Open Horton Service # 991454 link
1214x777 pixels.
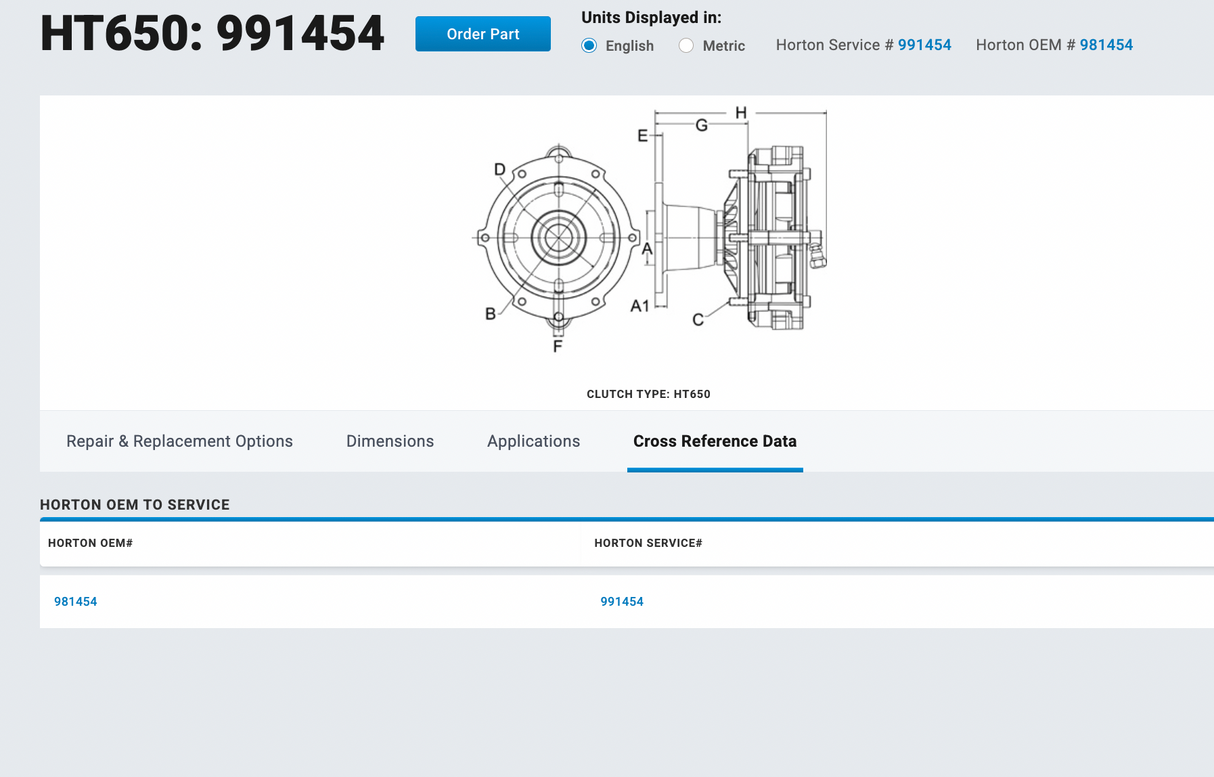[924, 45]
